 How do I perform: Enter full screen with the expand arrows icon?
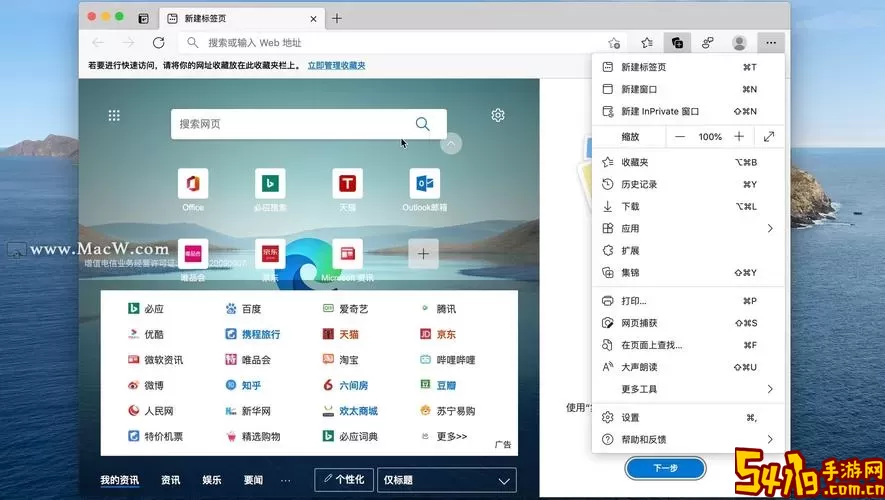769,137
